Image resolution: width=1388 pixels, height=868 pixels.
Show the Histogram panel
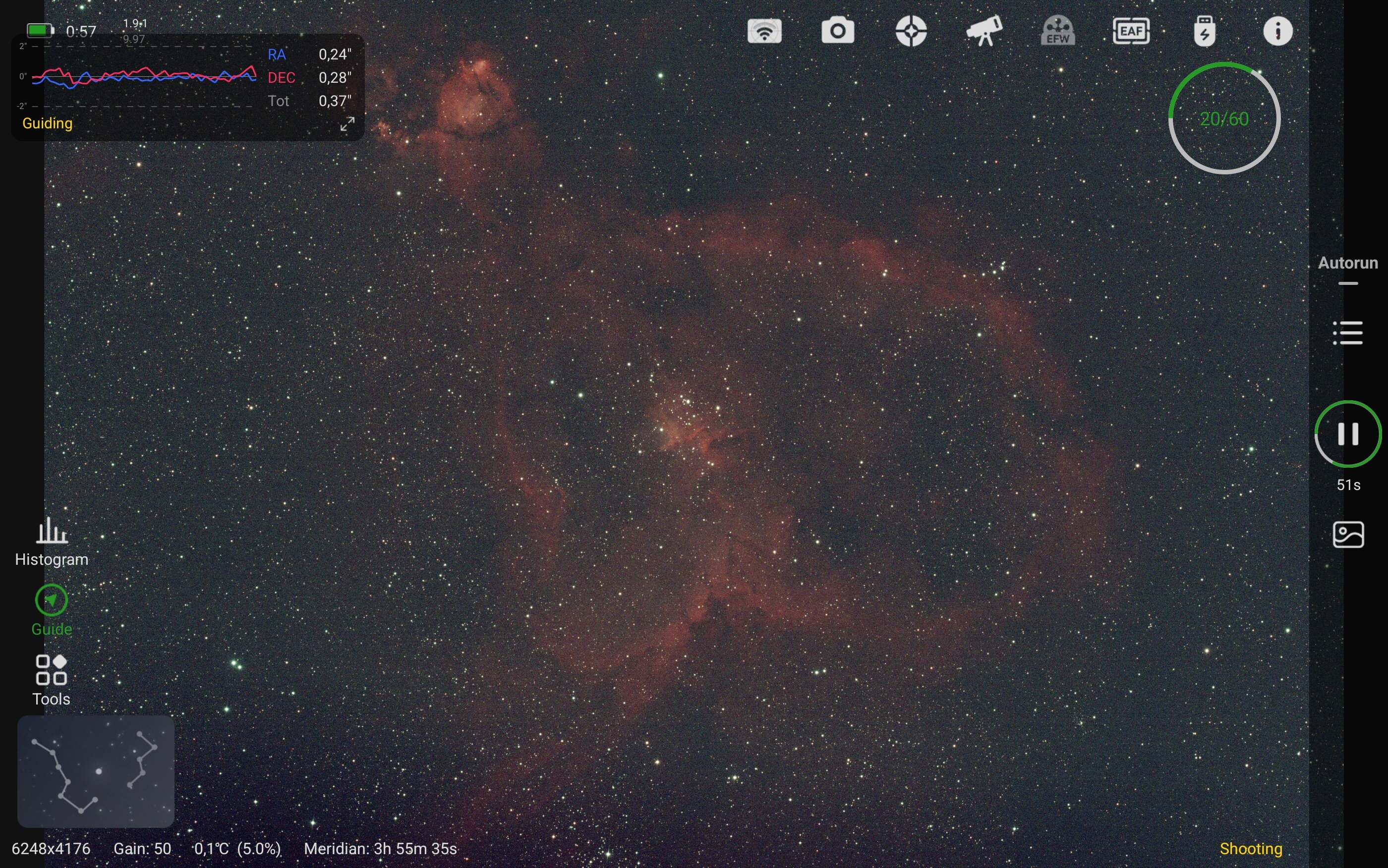click(52, 542)
